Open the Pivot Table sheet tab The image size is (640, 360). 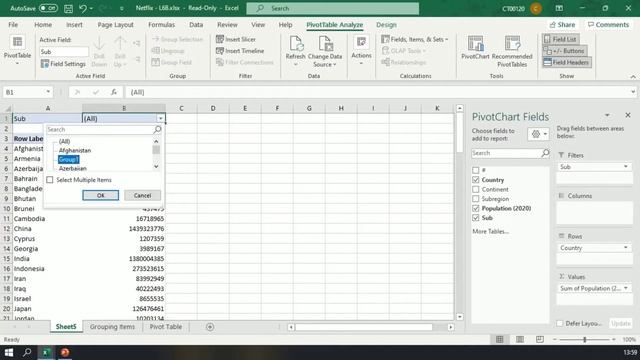pos(166,327)
